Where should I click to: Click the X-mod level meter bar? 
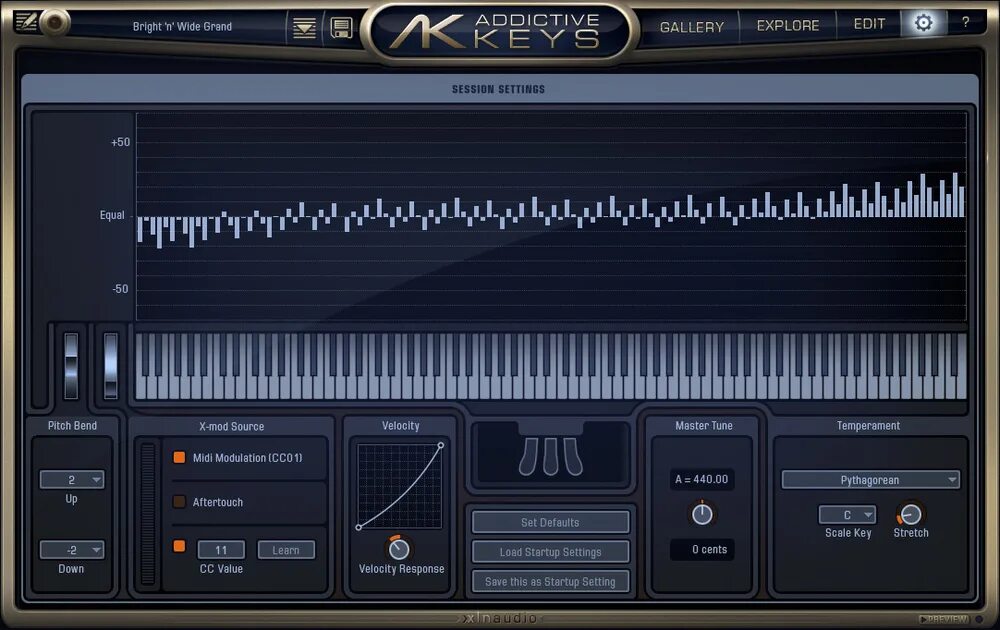pyautogui.click(x=148, y=514)
